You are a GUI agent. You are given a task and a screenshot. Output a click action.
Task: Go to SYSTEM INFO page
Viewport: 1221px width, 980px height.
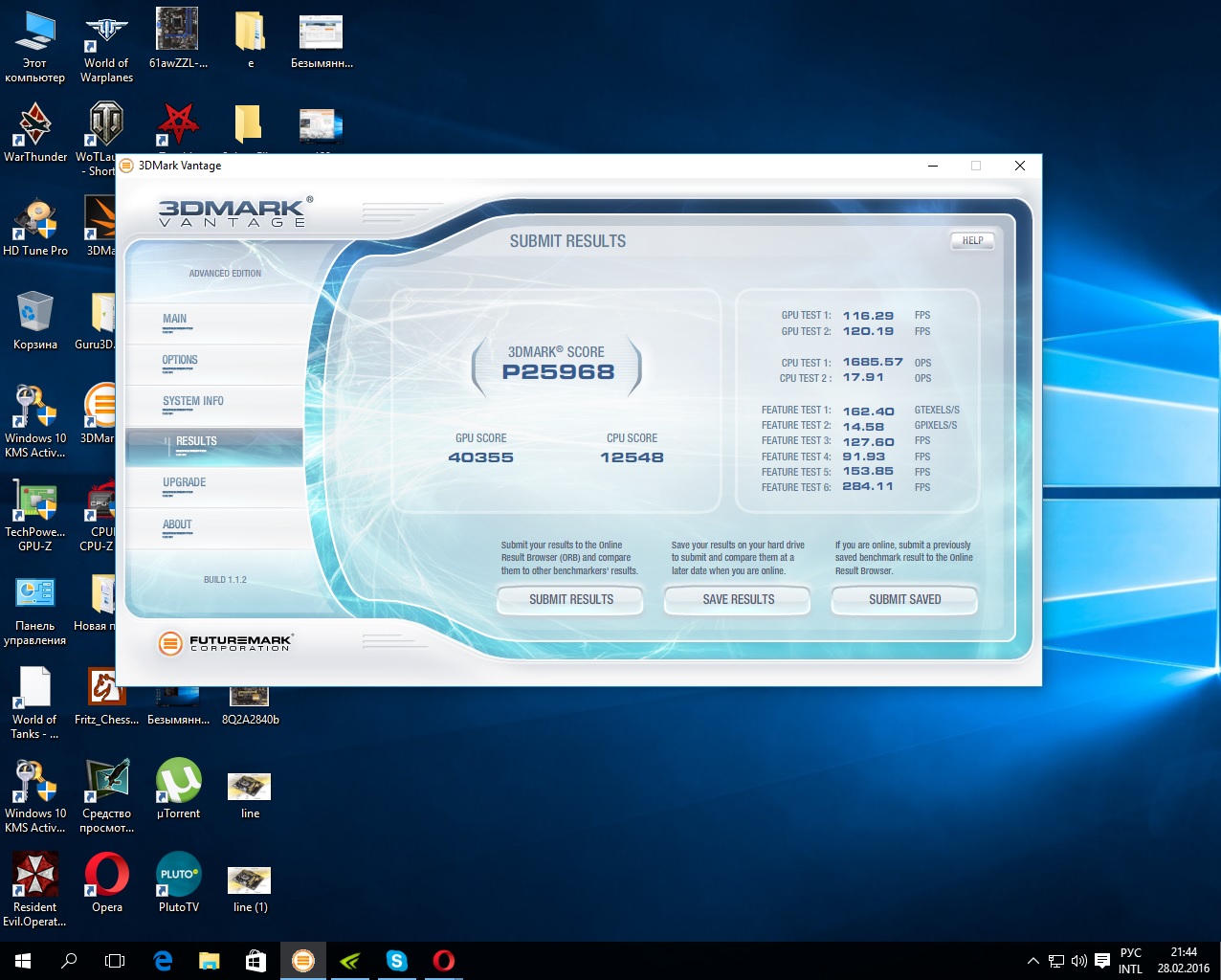point(193,402)
